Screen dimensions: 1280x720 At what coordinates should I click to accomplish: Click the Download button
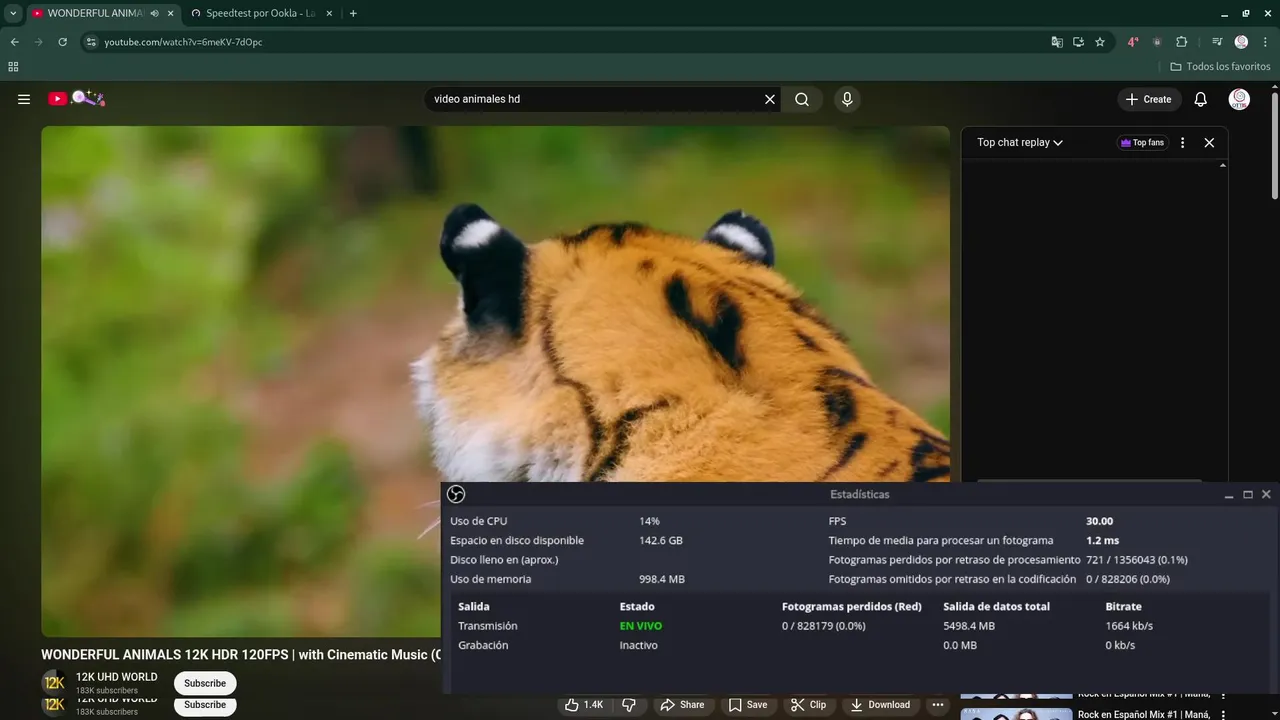pos(880,705)
